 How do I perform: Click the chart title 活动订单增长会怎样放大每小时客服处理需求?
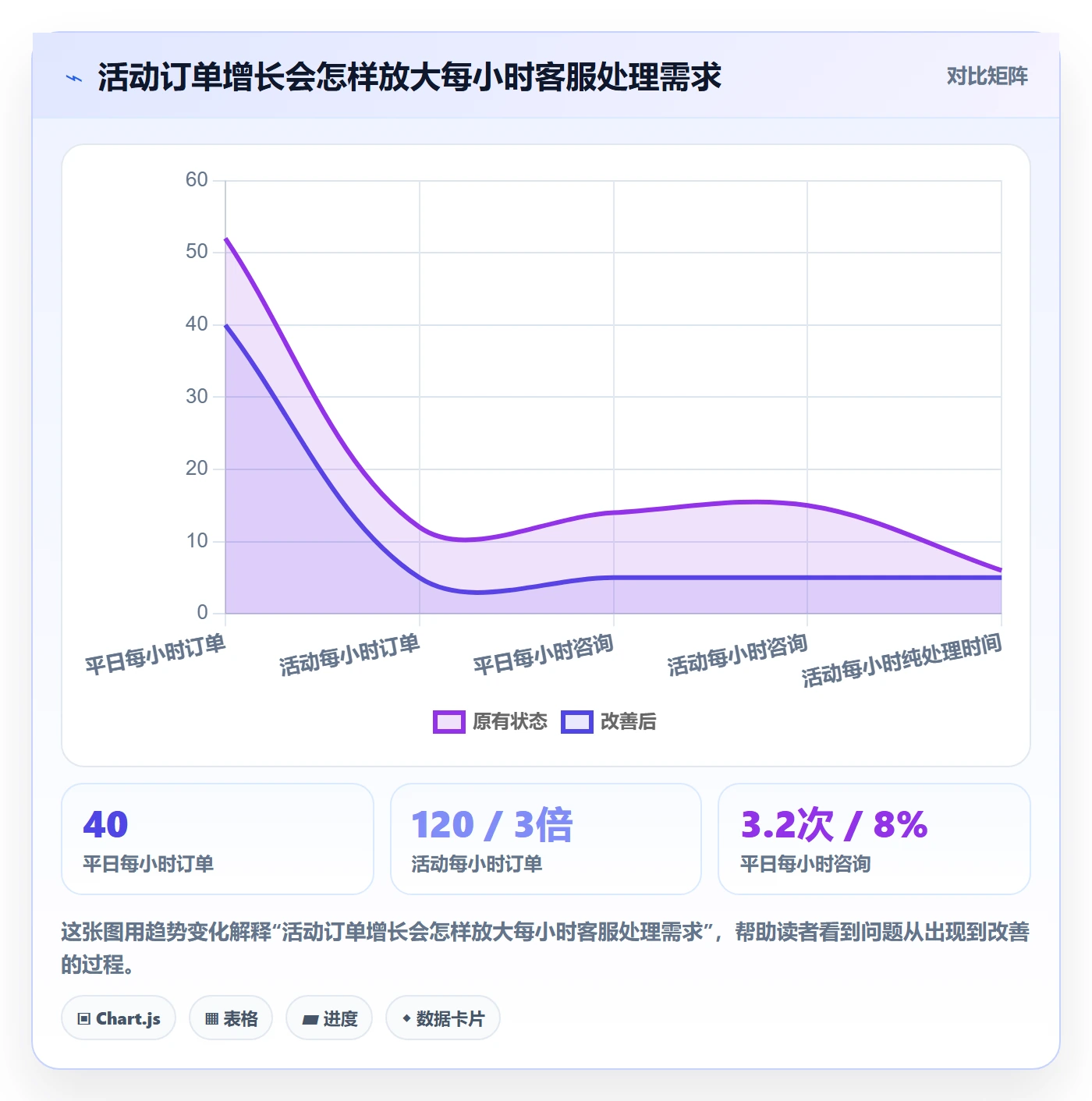pos(409,77)
